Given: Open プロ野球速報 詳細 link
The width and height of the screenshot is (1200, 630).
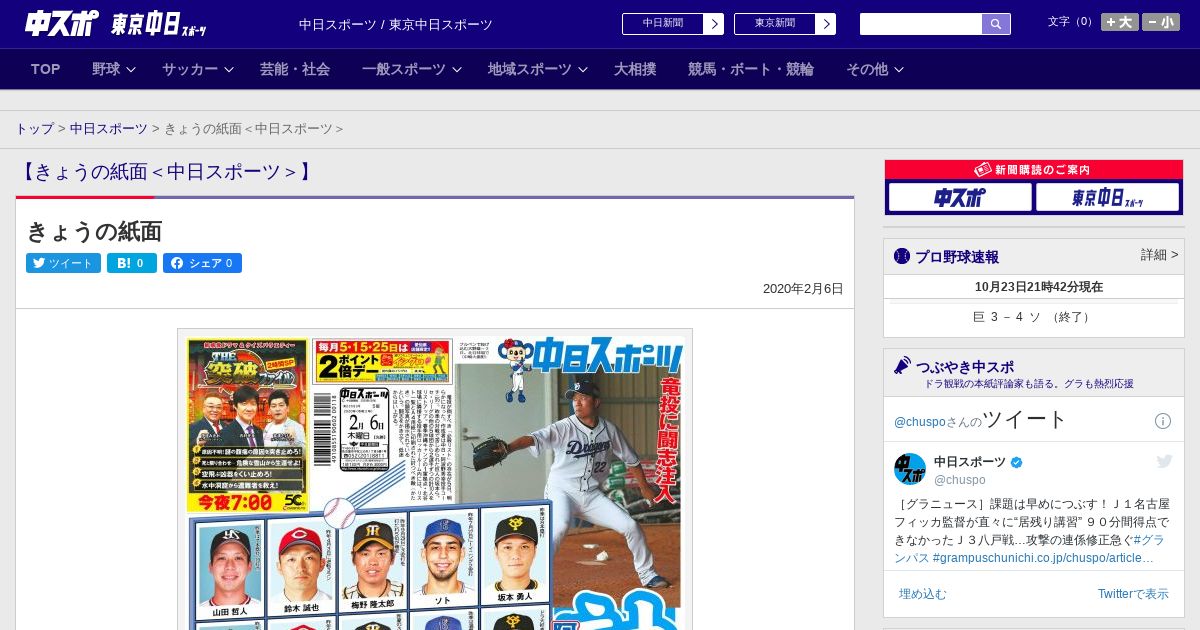Looking at the screenshot, I should click(1159, 255).
